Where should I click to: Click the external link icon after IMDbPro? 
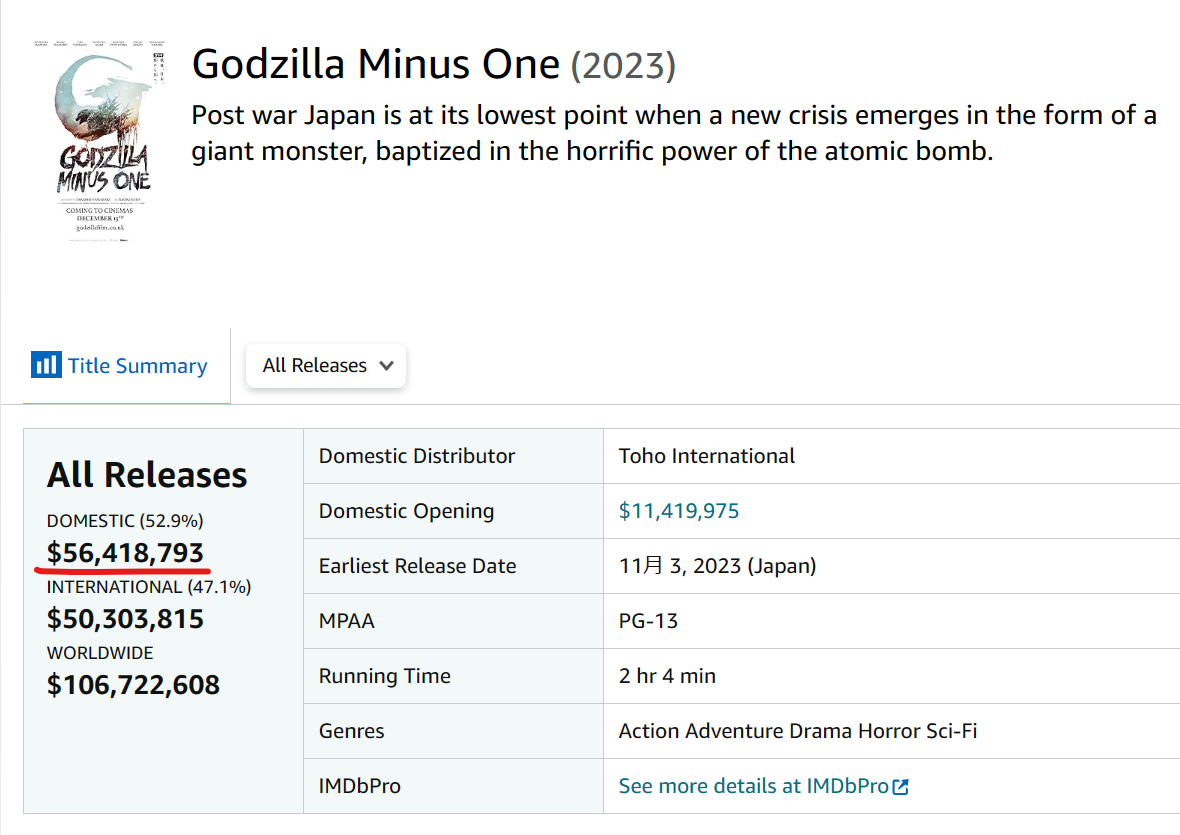tap(900, 787)
